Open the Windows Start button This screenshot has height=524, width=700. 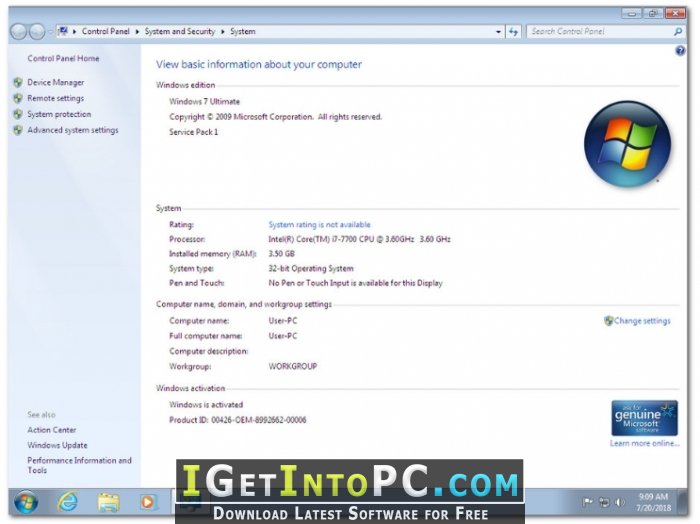point(26,502)
